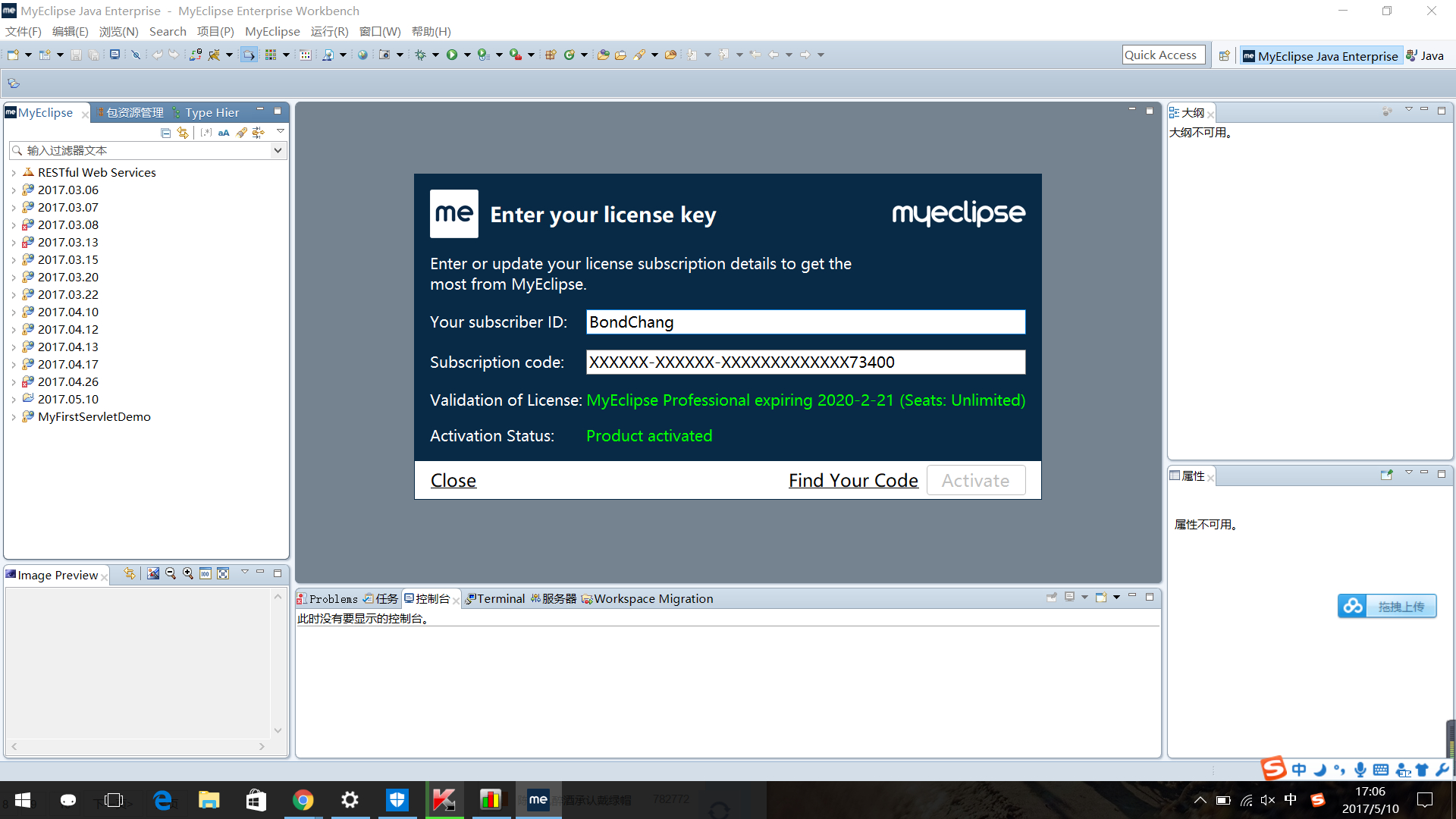Open the filter text history dropdown
This screenshot has height=819, width=1456.
[278, 150]
